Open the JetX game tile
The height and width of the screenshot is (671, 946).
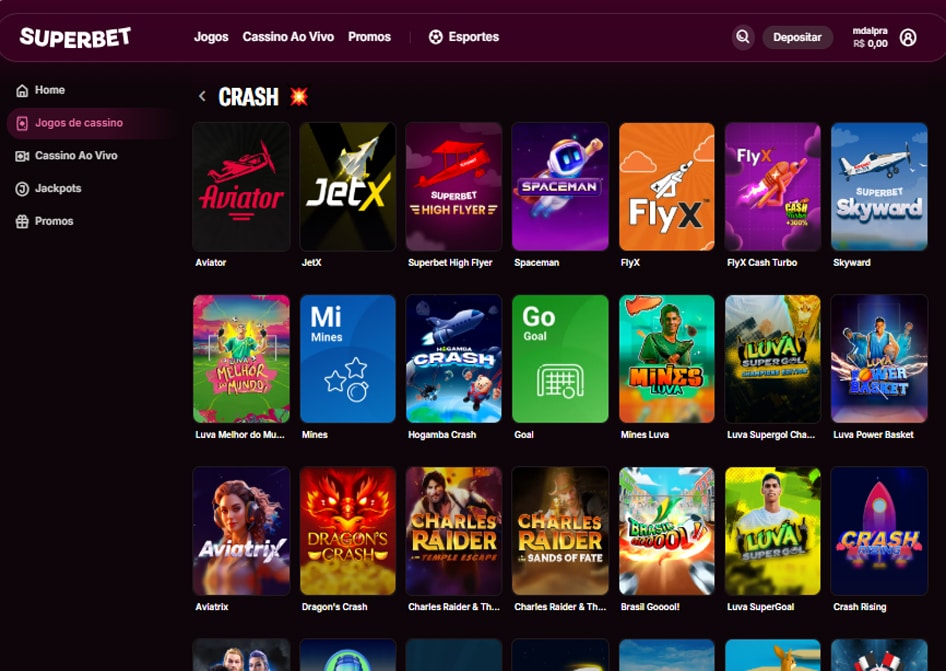tap(346, 185)
